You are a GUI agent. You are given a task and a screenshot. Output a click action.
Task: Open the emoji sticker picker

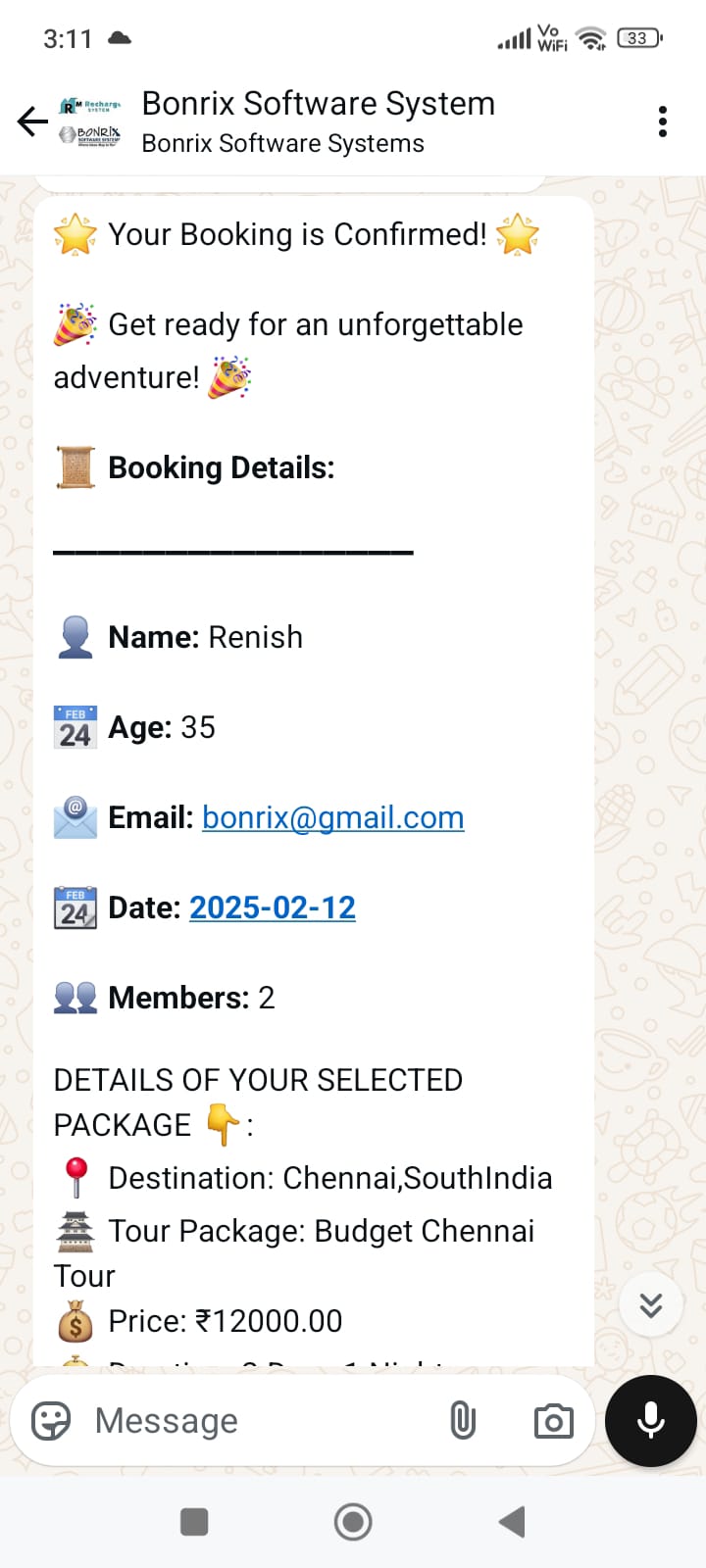[51, 1420]
